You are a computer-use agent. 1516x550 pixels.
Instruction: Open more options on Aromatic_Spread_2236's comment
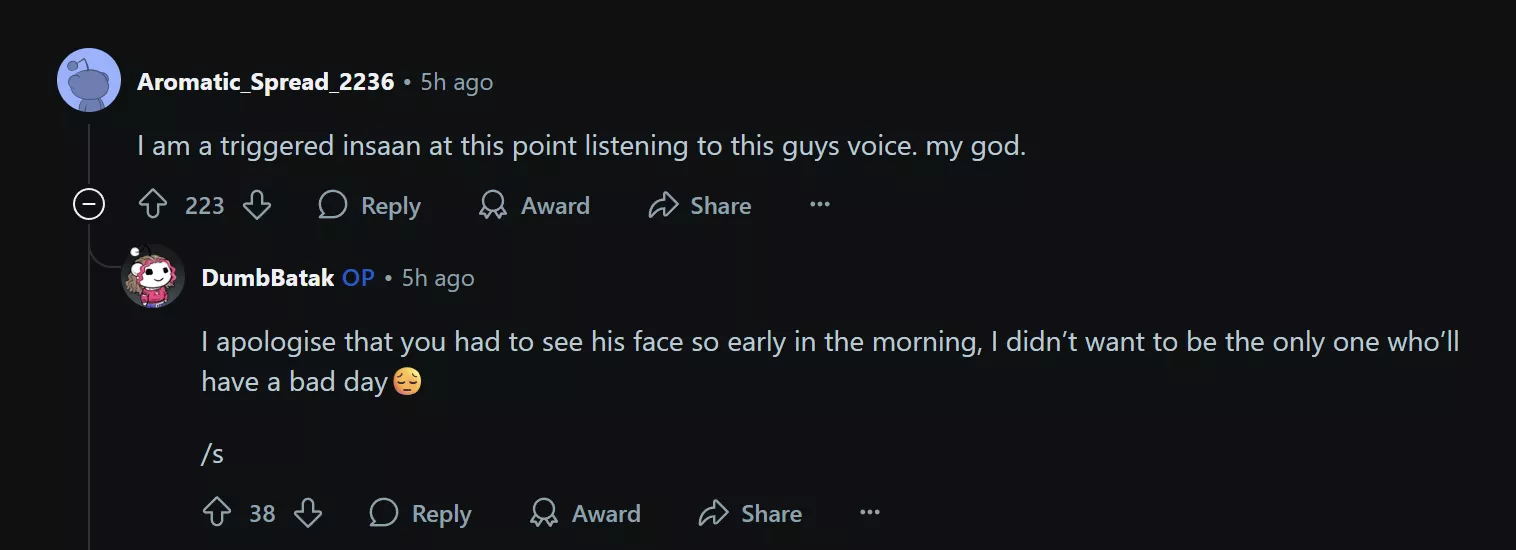pyautogui.click(x=820, y=206)
